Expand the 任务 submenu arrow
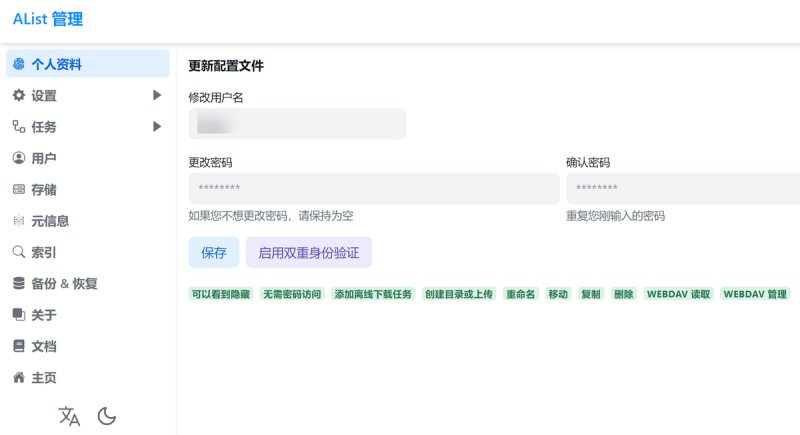The width and height of the screenshot is (800, 435). click(157, 126)
